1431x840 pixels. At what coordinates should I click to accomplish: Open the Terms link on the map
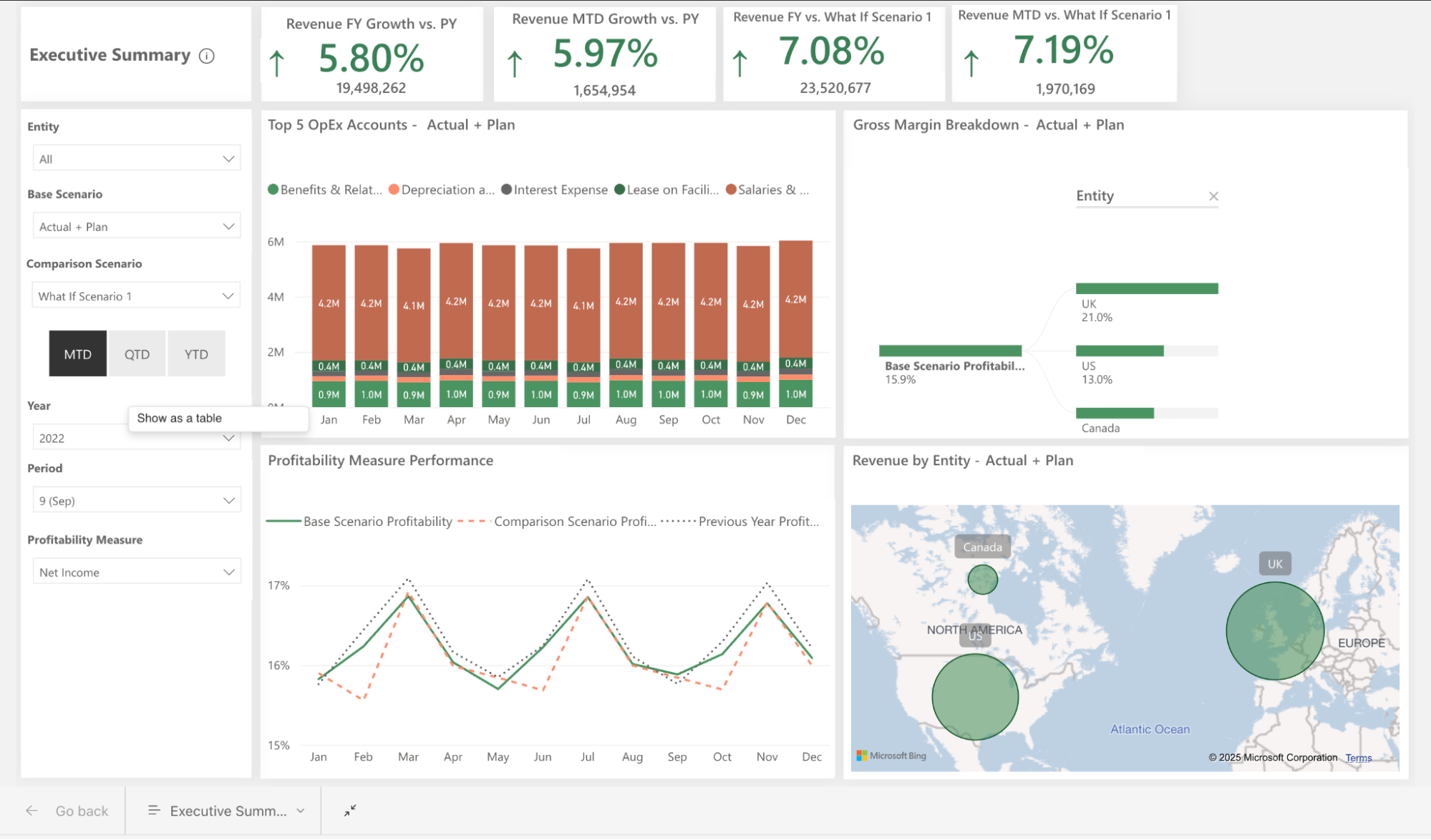[1358, 757]
